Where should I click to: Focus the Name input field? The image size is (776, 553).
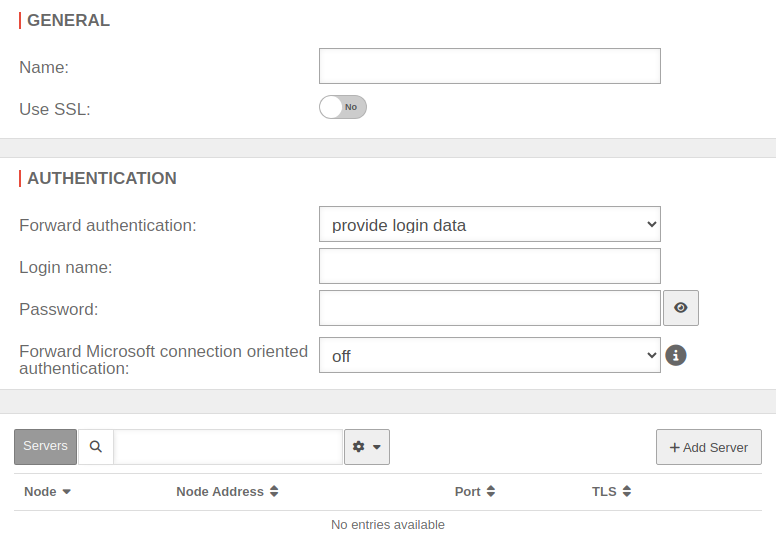point(490,66)
